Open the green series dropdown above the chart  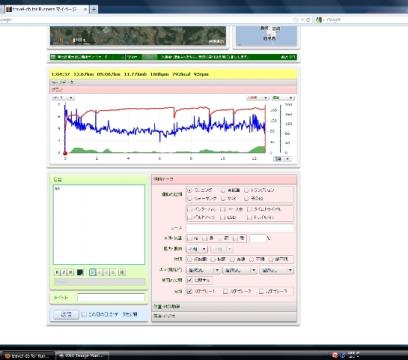point(283,98)
